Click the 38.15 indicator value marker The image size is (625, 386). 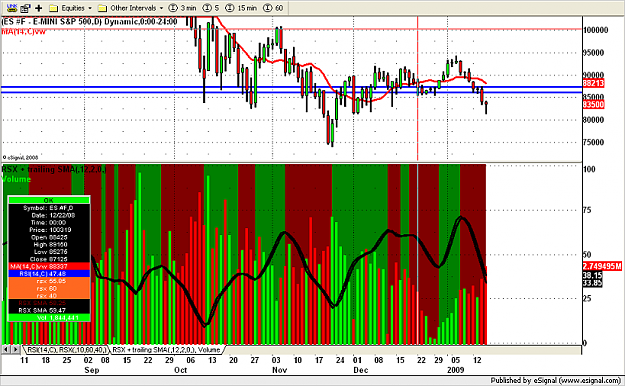tap(592, 276)
